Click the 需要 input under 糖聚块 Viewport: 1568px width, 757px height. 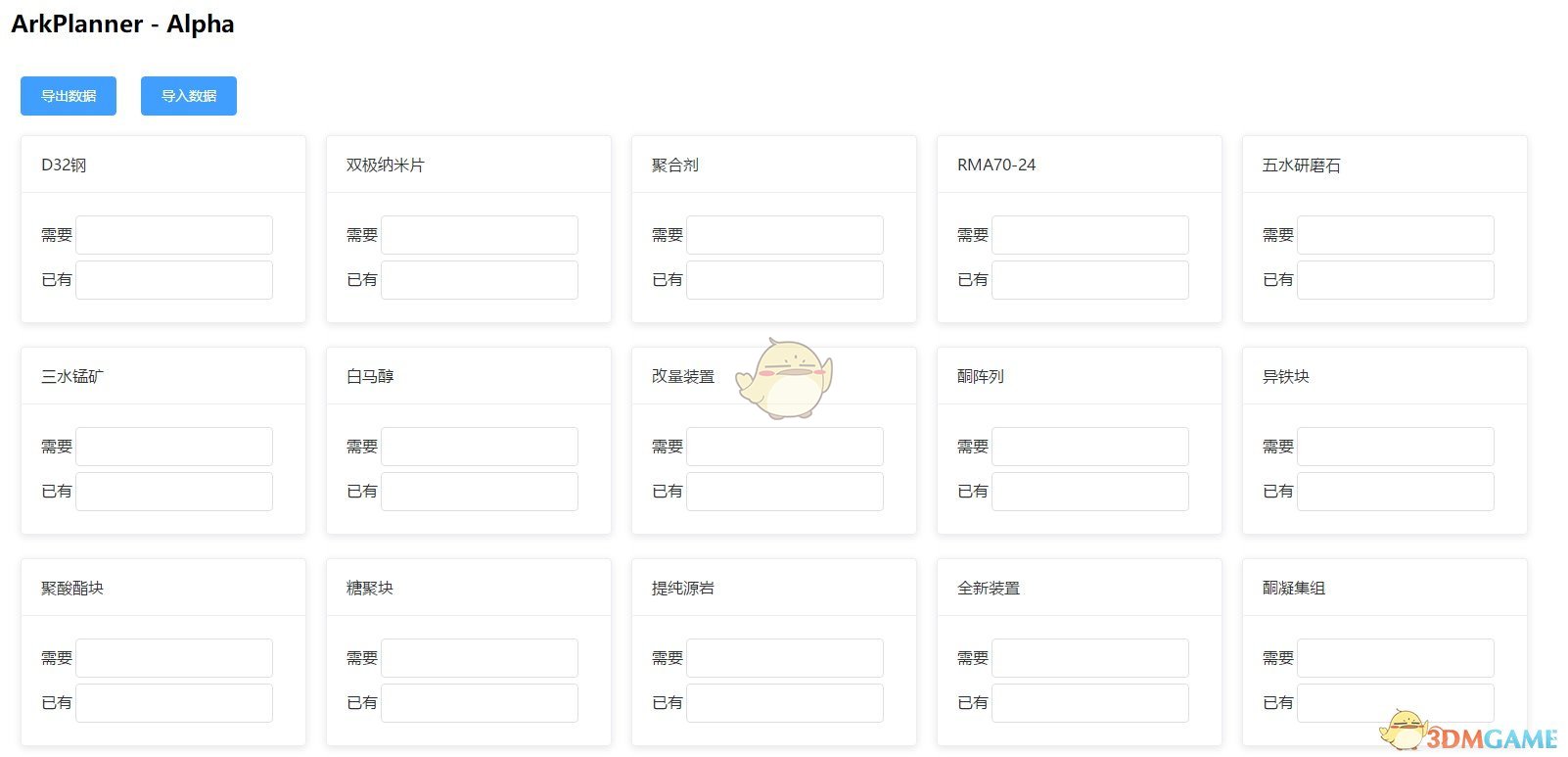[x=480, y=658]
